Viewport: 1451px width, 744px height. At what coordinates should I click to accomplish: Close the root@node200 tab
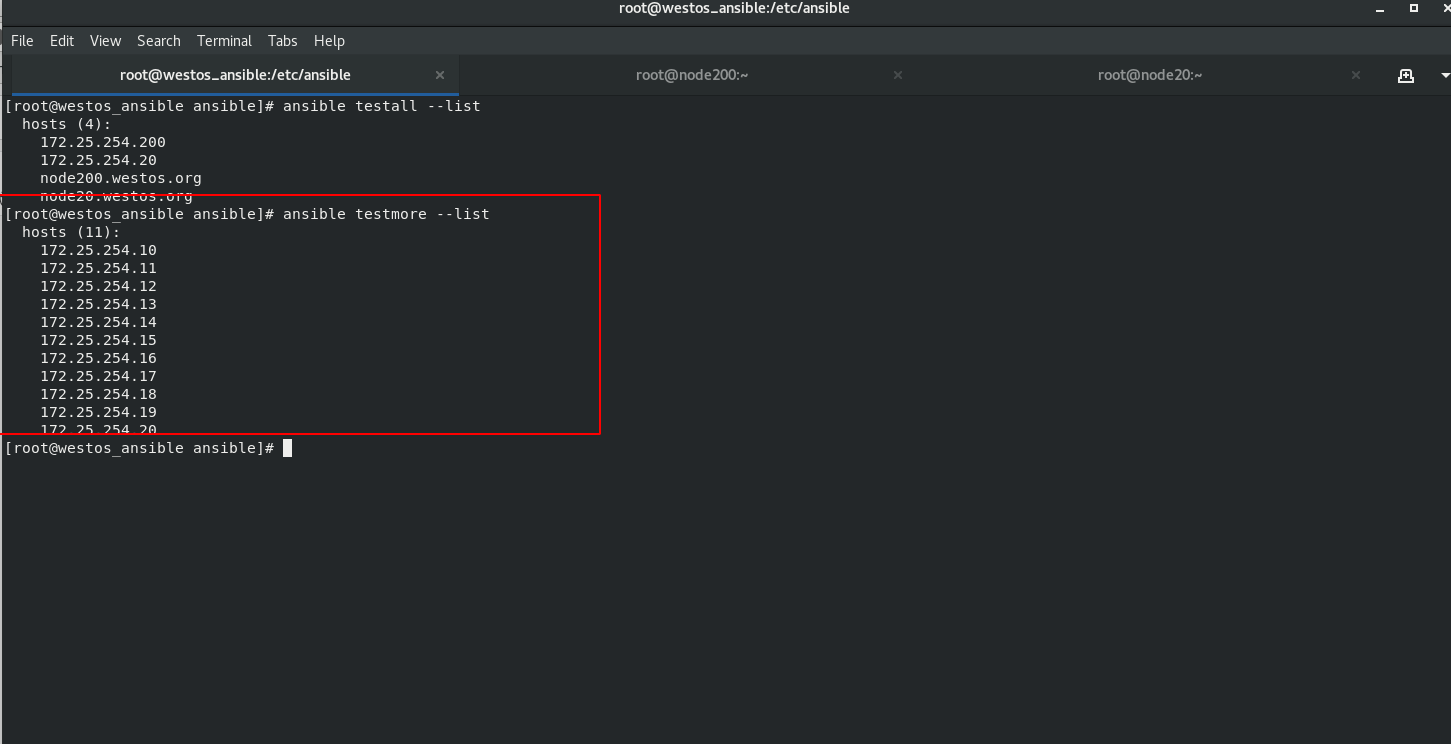tap(898, 75)
